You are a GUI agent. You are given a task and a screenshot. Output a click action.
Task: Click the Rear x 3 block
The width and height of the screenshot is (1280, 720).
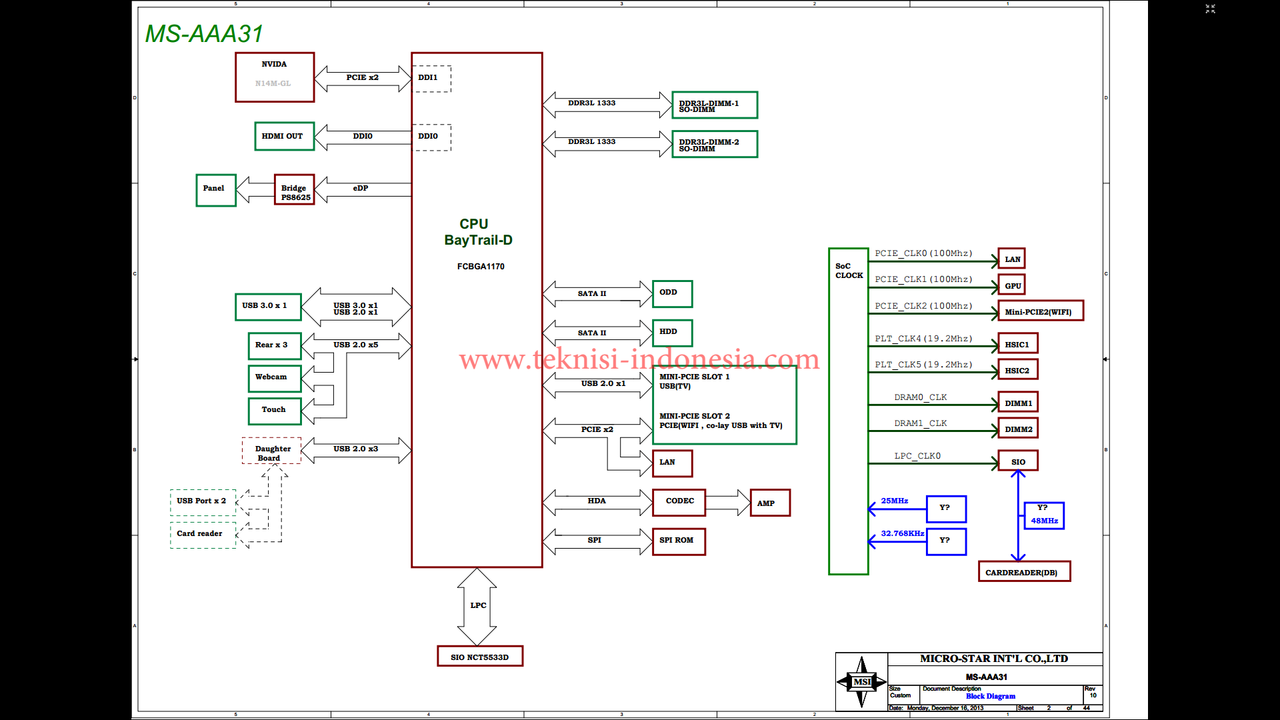[273, 346]
